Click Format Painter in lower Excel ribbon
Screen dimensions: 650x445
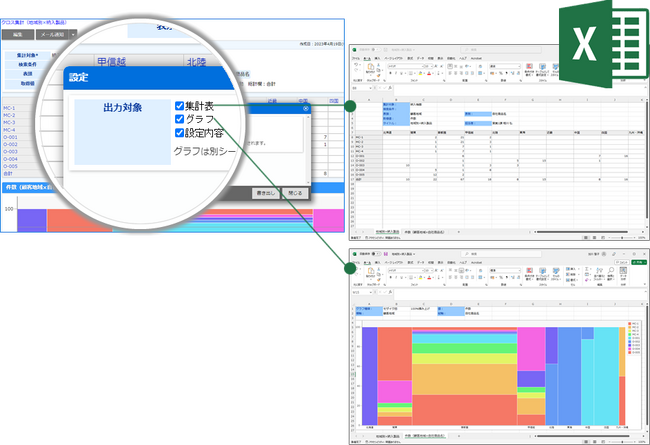tap(378, 280)
